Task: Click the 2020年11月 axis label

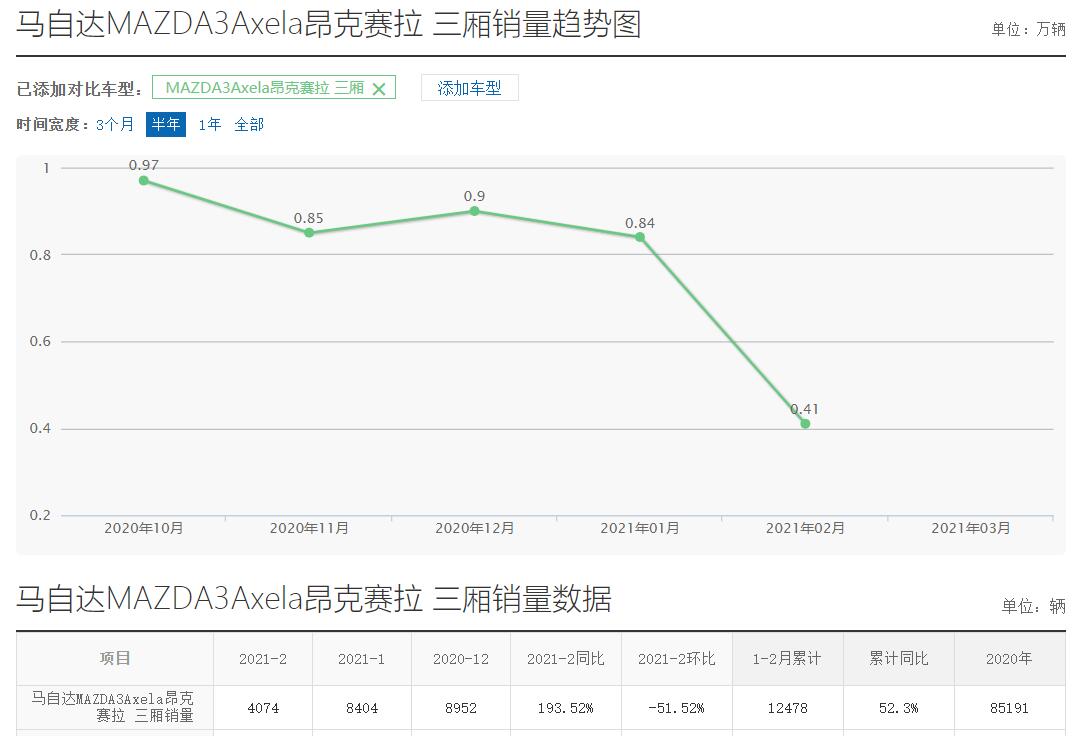Action: pyautogui.click(x=309, y=529)
